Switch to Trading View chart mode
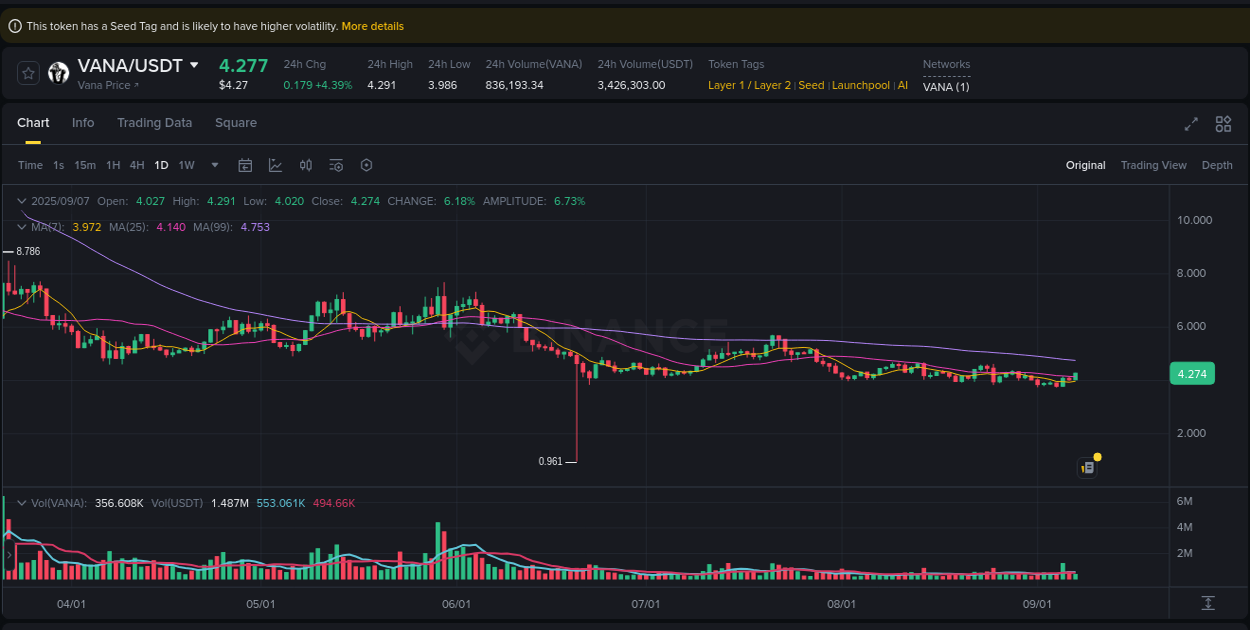The height and width of the screenshot is (630, 1250). pyautogui.click(x=1153, y=164)
